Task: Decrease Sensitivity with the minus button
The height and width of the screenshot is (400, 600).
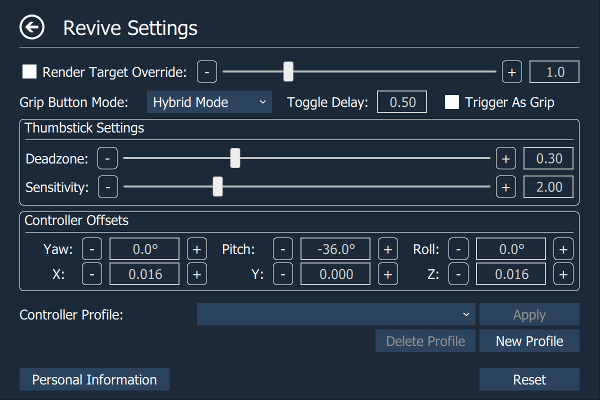Action: [108, 187]
